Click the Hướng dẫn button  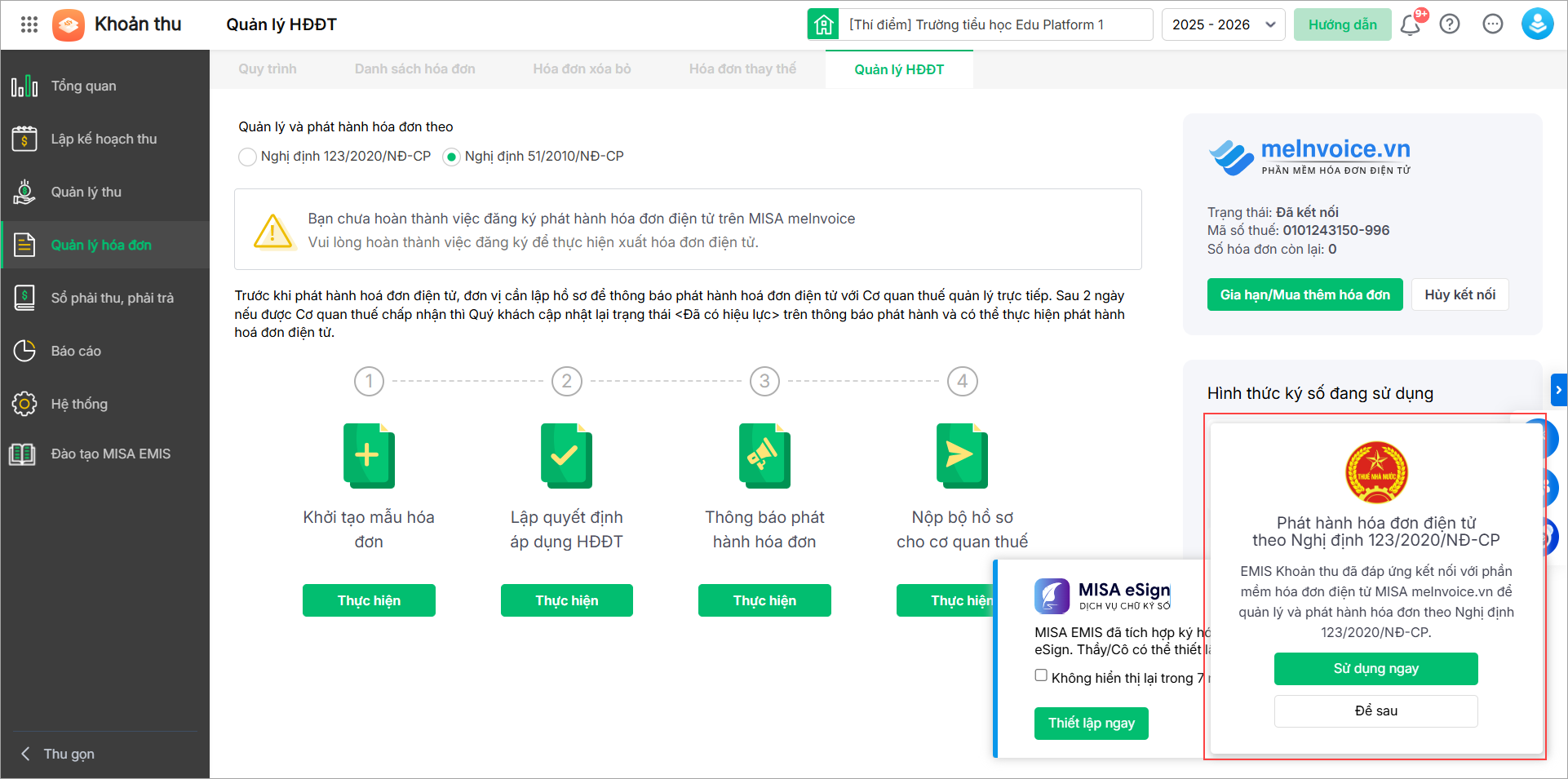tap(1342, 24)
